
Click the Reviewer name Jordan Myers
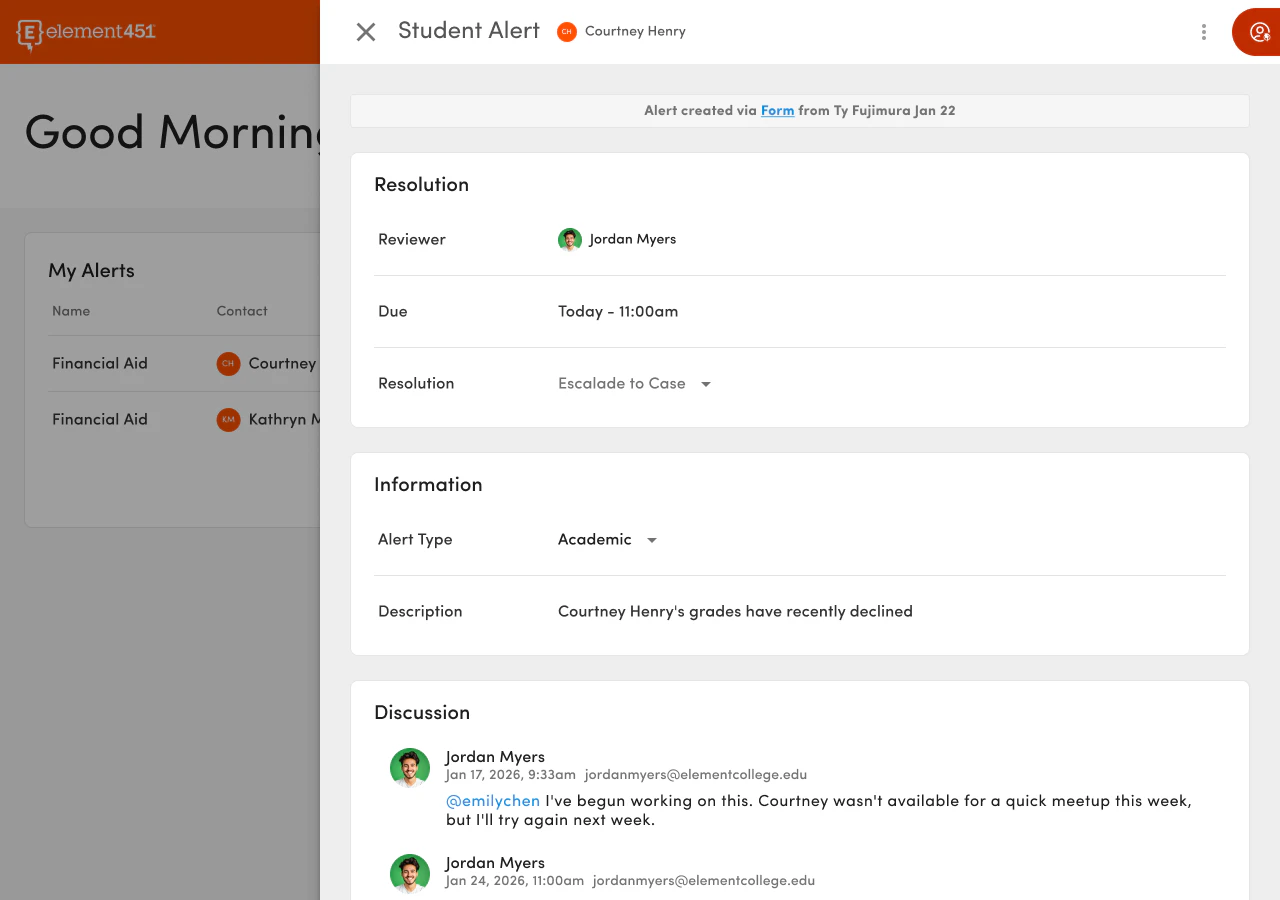[633, 240]
